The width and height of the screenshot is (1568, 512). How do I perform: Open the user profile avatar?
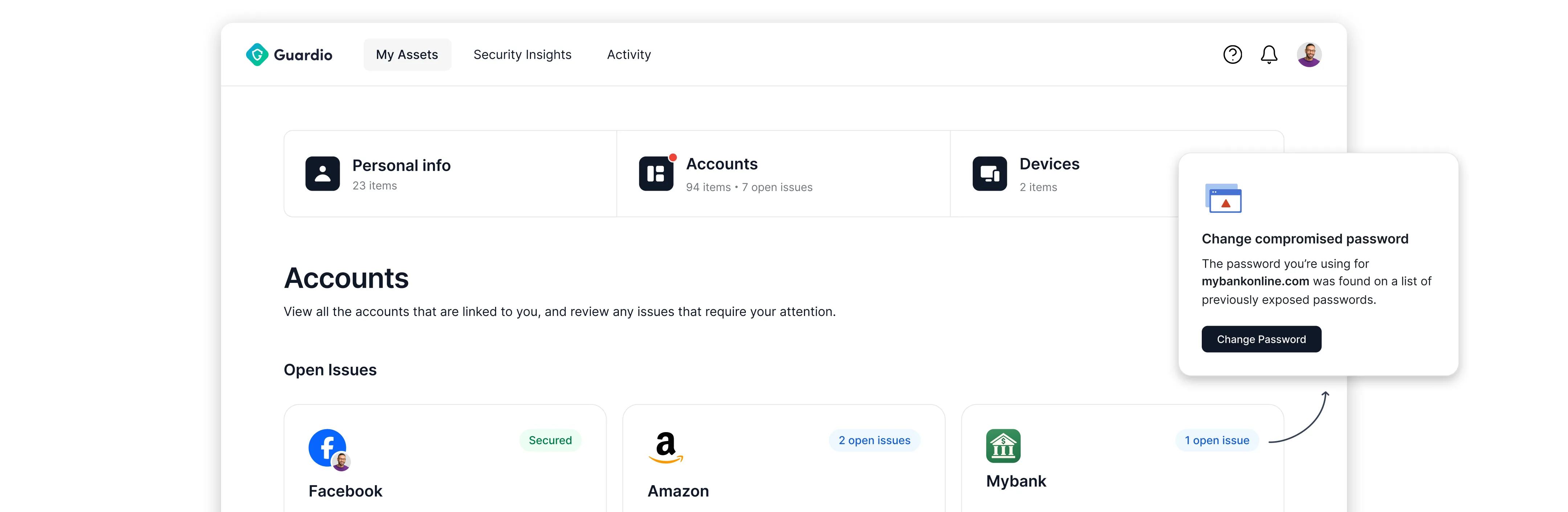pyautogui.click(x=1309, y=55)
